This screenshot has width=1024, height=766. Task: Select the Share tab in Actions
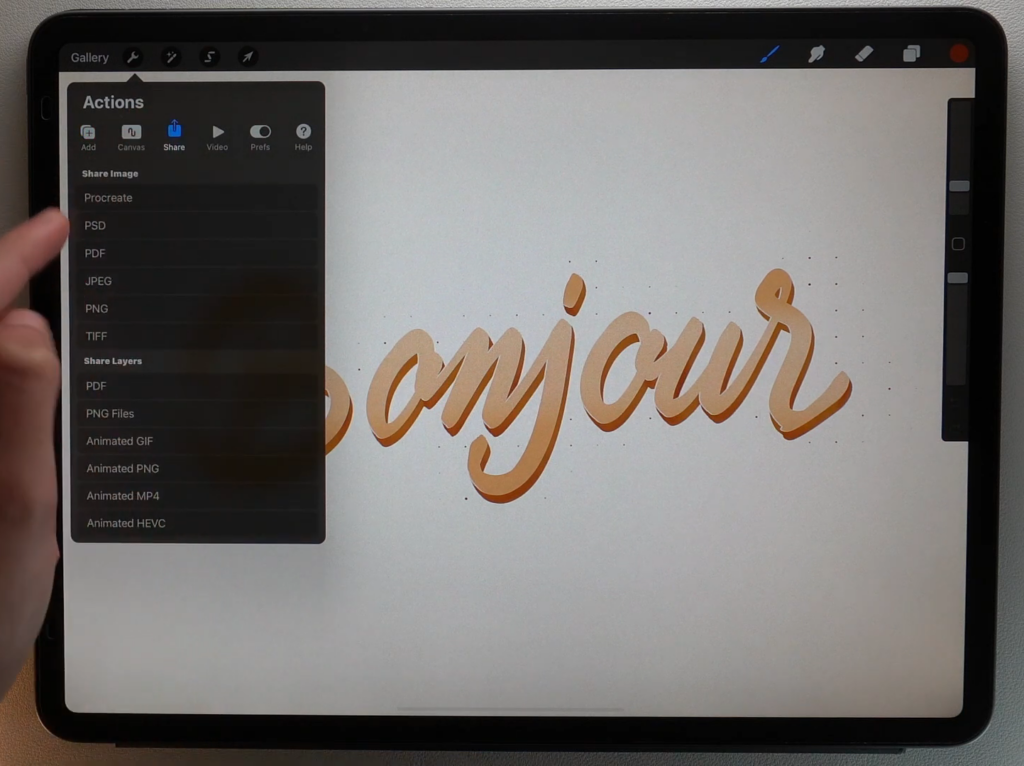pyautogui.click(x=174, y=136)
